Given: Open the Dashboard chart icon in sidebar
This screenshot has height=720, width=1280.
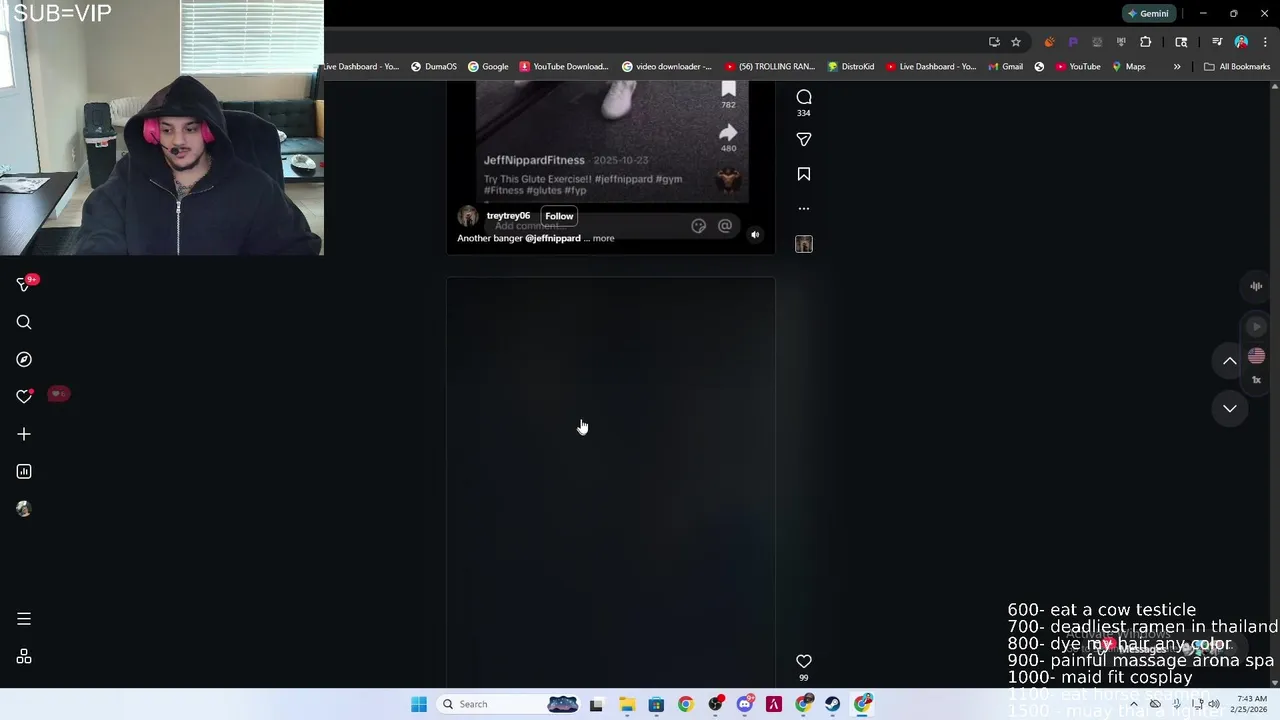Looking at the screenshot, I should coord(24,471).
